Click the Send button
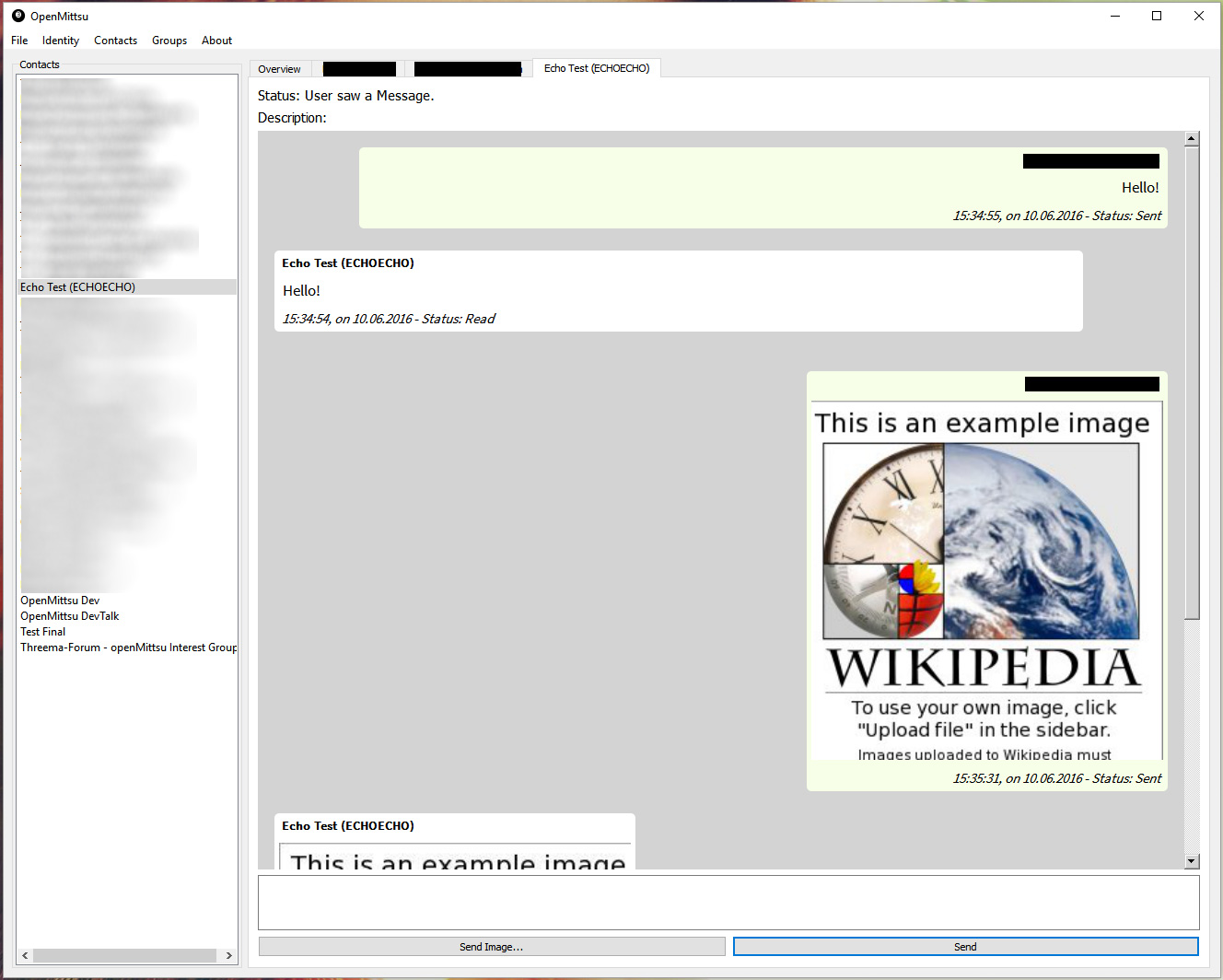The height and width of the screenshot is (980, 1223). pos(965,947)
